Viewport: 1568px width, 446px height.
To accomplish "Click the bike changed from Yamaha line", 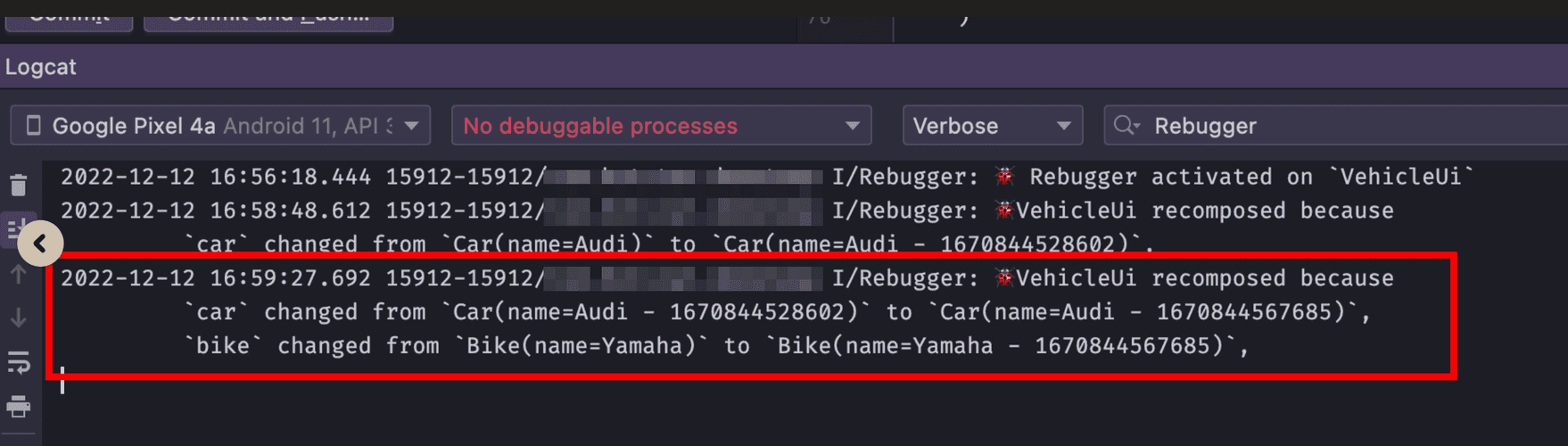I will tap(716, 345).
